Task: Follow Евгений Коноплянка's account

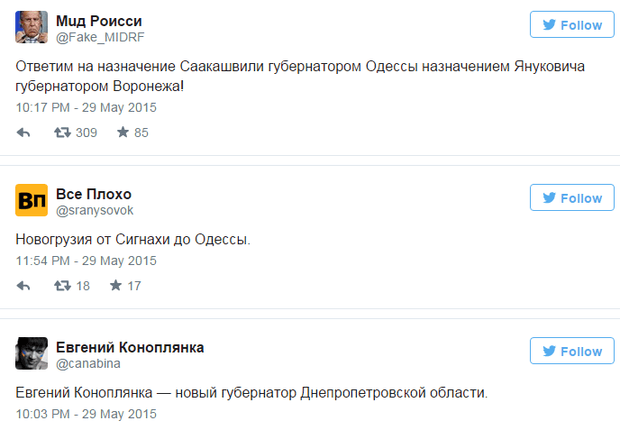Action: pos(571,352)
